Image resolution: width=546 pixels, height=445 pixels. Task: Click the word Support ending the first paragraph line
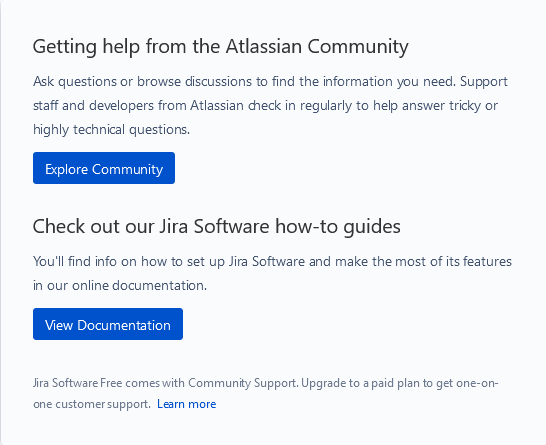click(484, 82)
